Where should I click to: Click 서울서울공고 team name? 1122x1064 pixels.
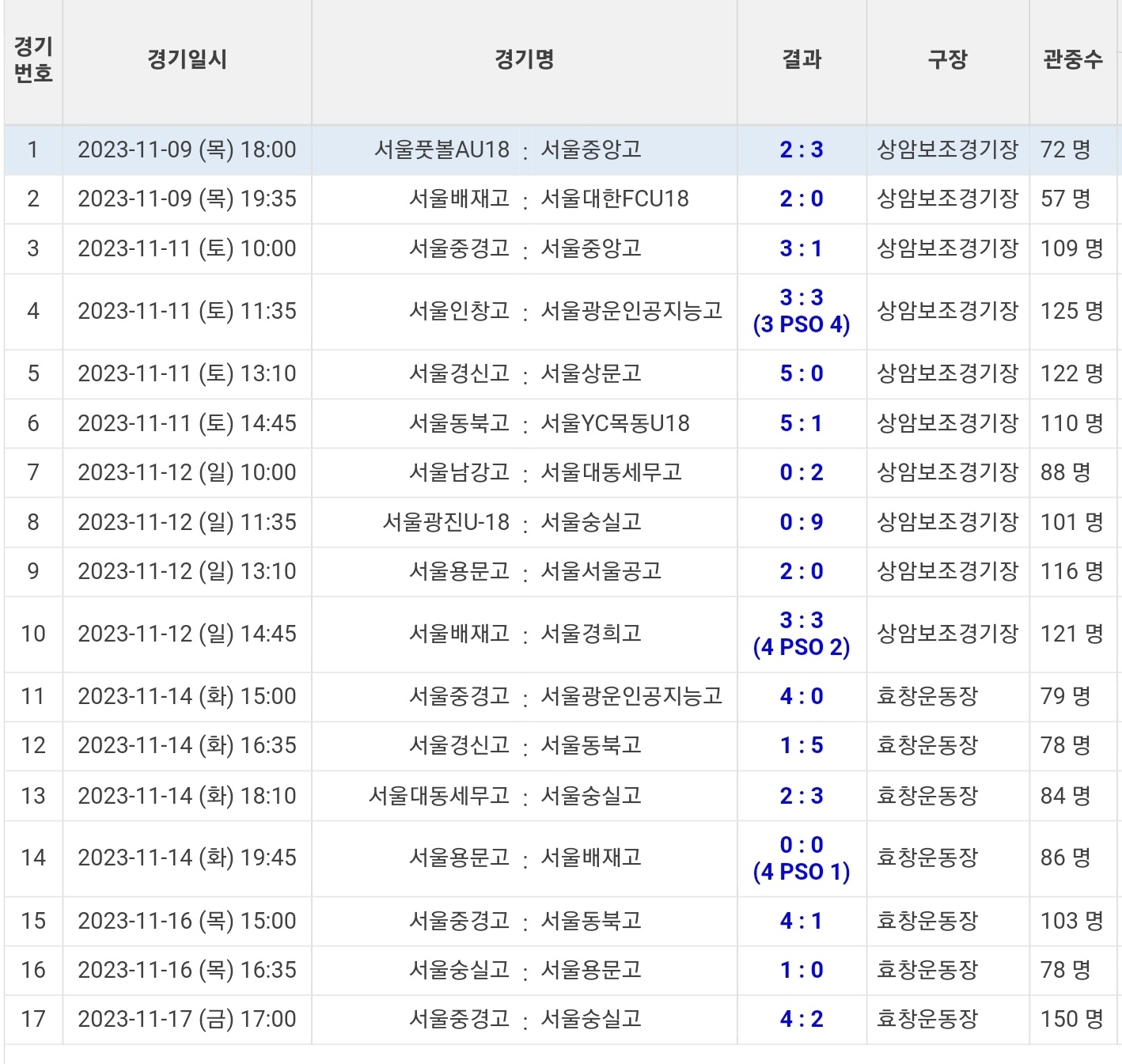601,571
